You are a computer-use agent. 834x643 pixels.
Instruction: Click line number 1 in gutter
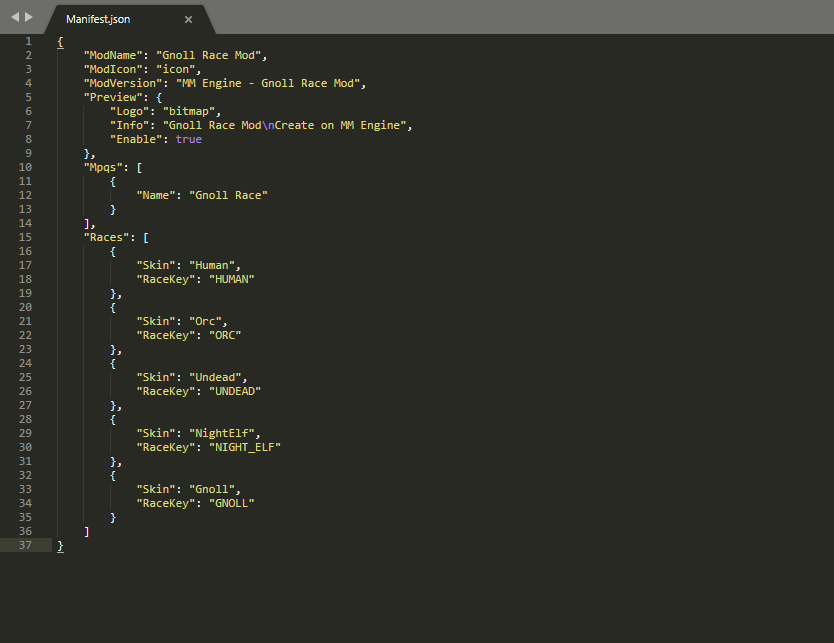28,41
